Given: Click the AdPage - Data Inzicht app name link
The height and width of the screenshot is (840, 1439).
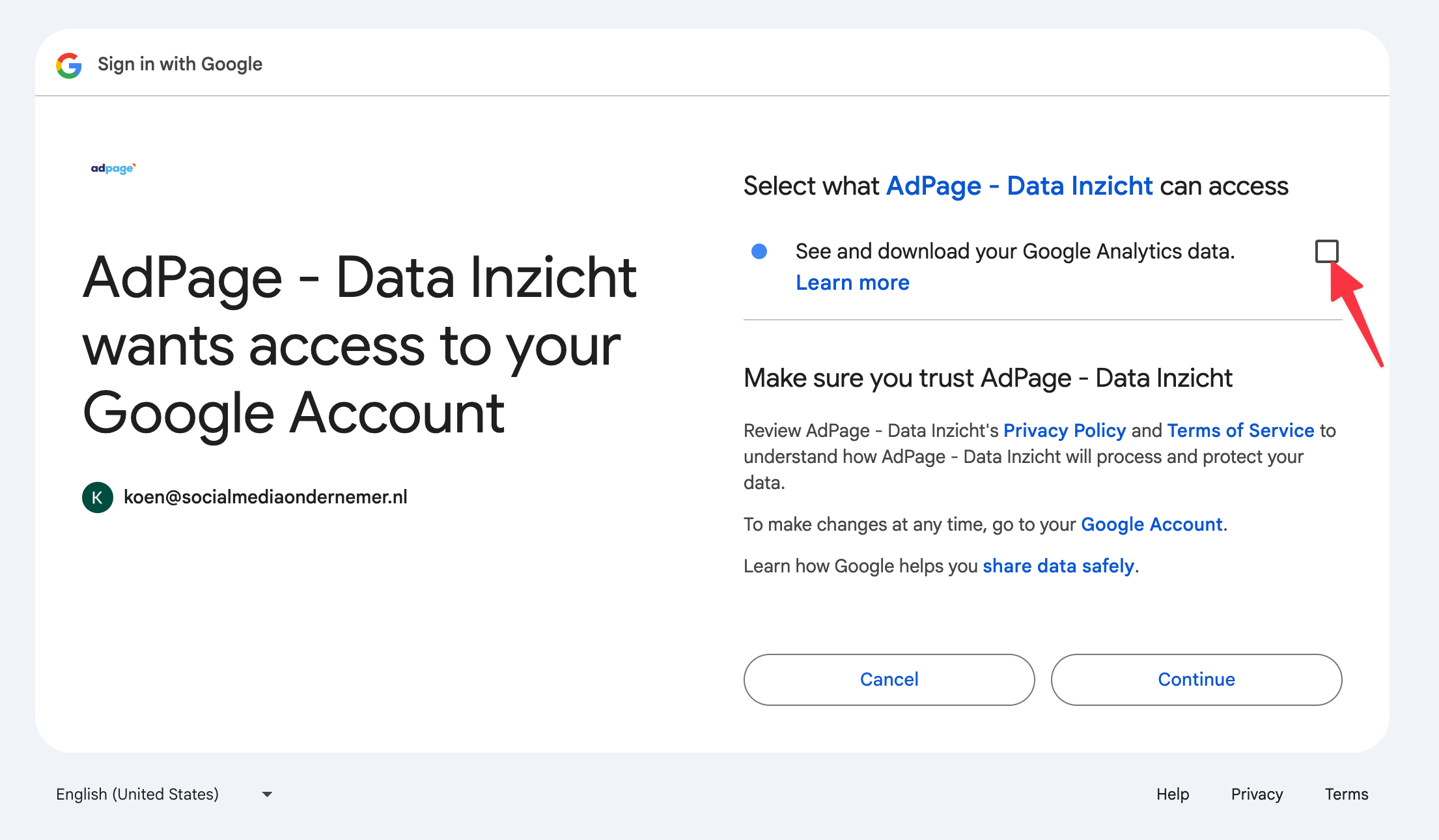Looking at the screenshot, I should click(1019, 186).
